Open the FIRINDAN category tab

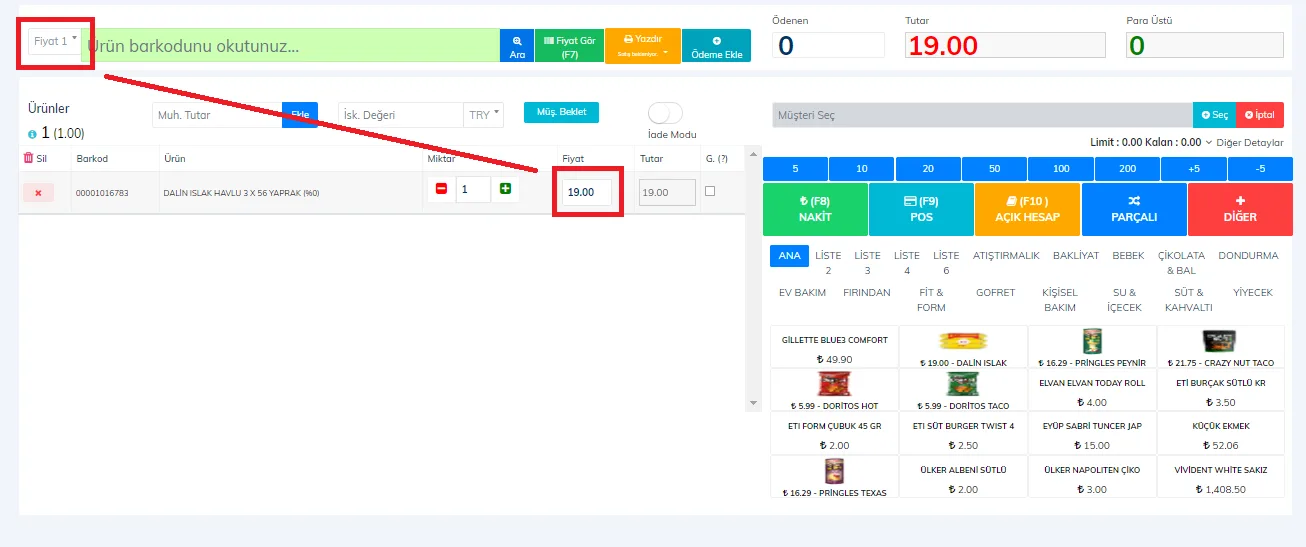pos(867,293)
